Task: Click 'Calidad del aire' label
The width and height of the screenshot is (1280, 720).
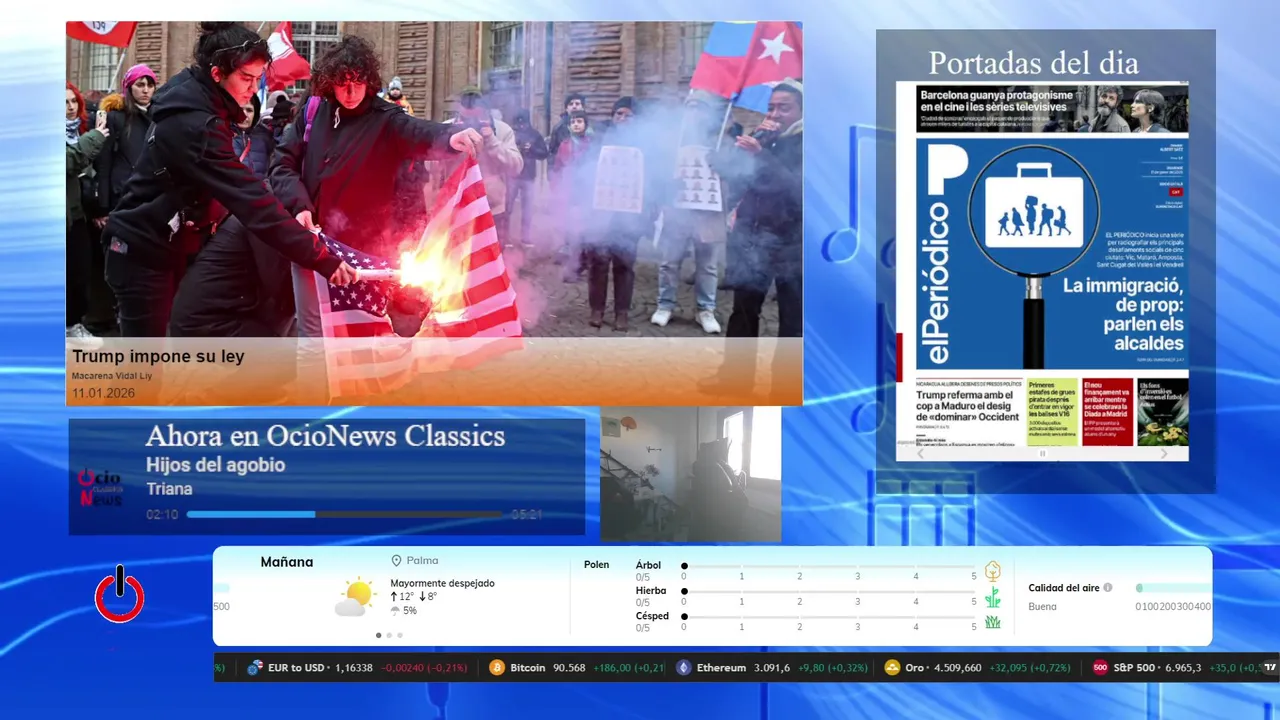Action: point(1064,588)
